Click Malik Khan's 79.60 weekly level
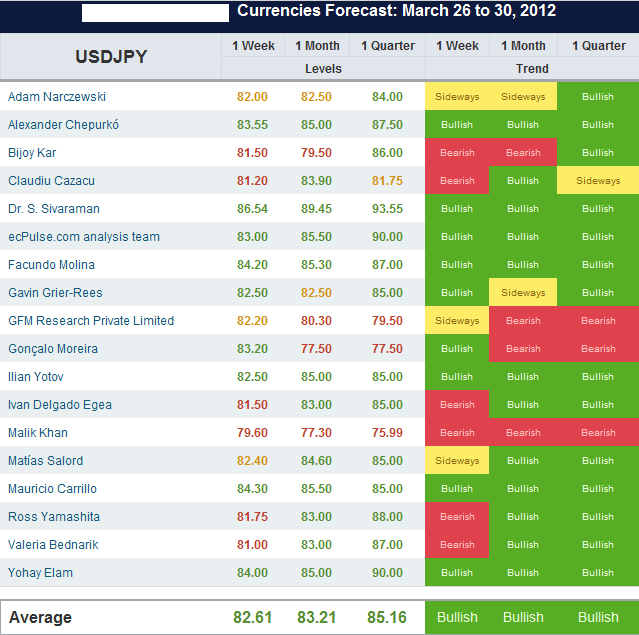Screen dimensions: 639x635 pyautogui.click(x=252, y=433)
